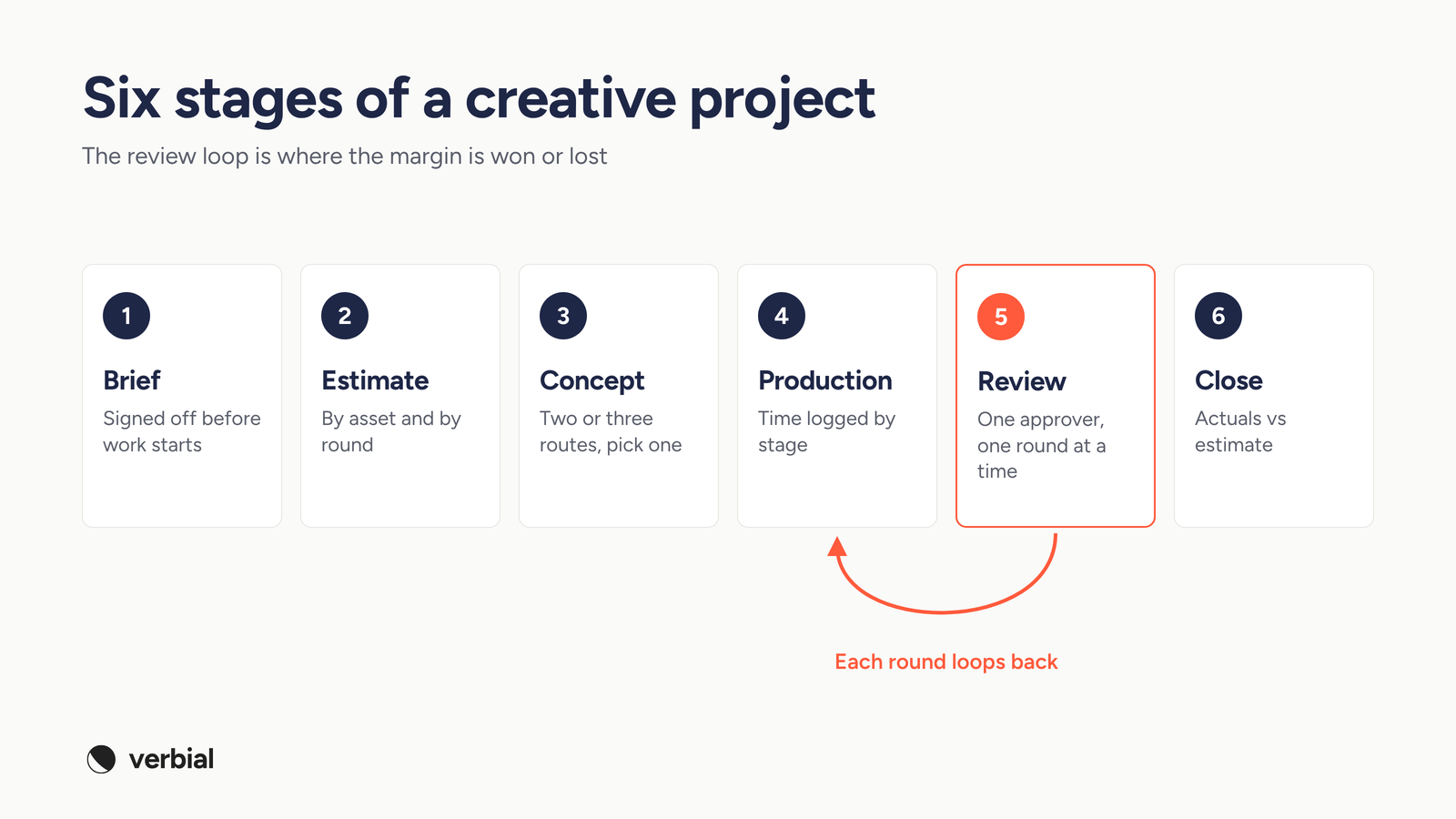Click the number 6 circle badge

1218,316
